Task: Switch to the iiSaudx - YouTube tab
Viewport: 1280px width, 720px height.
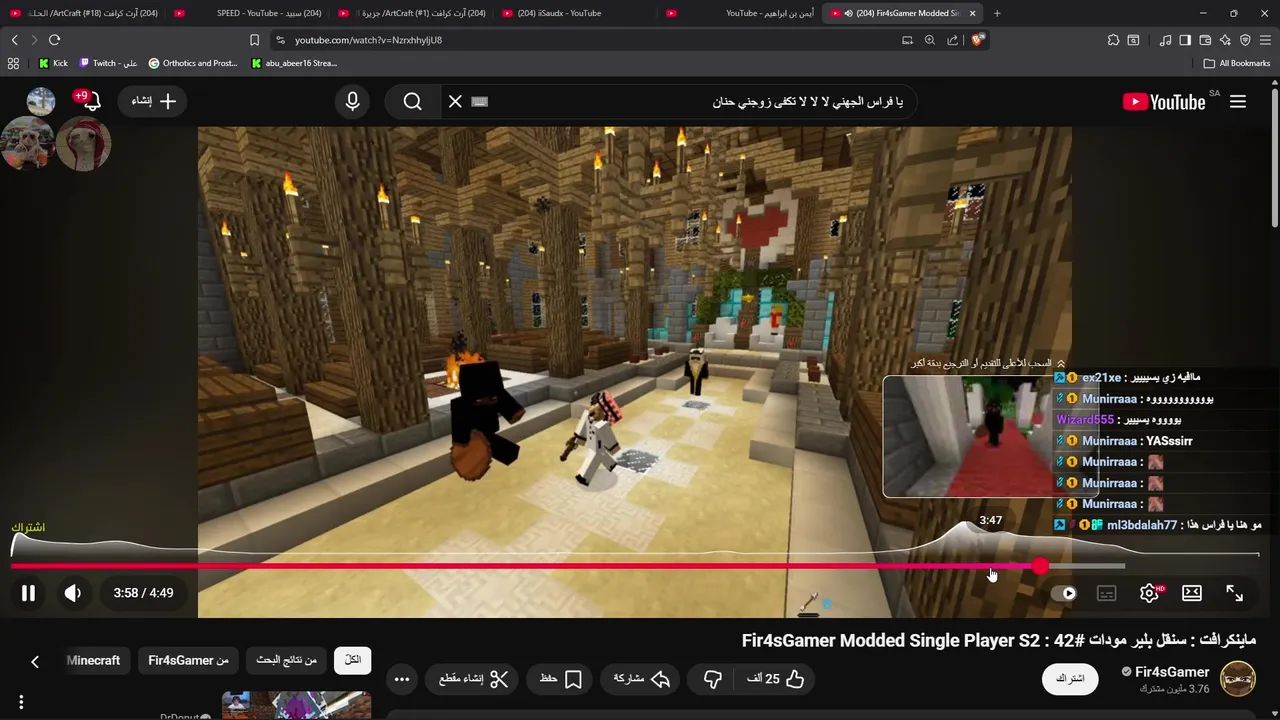Action: coord(575,13)
